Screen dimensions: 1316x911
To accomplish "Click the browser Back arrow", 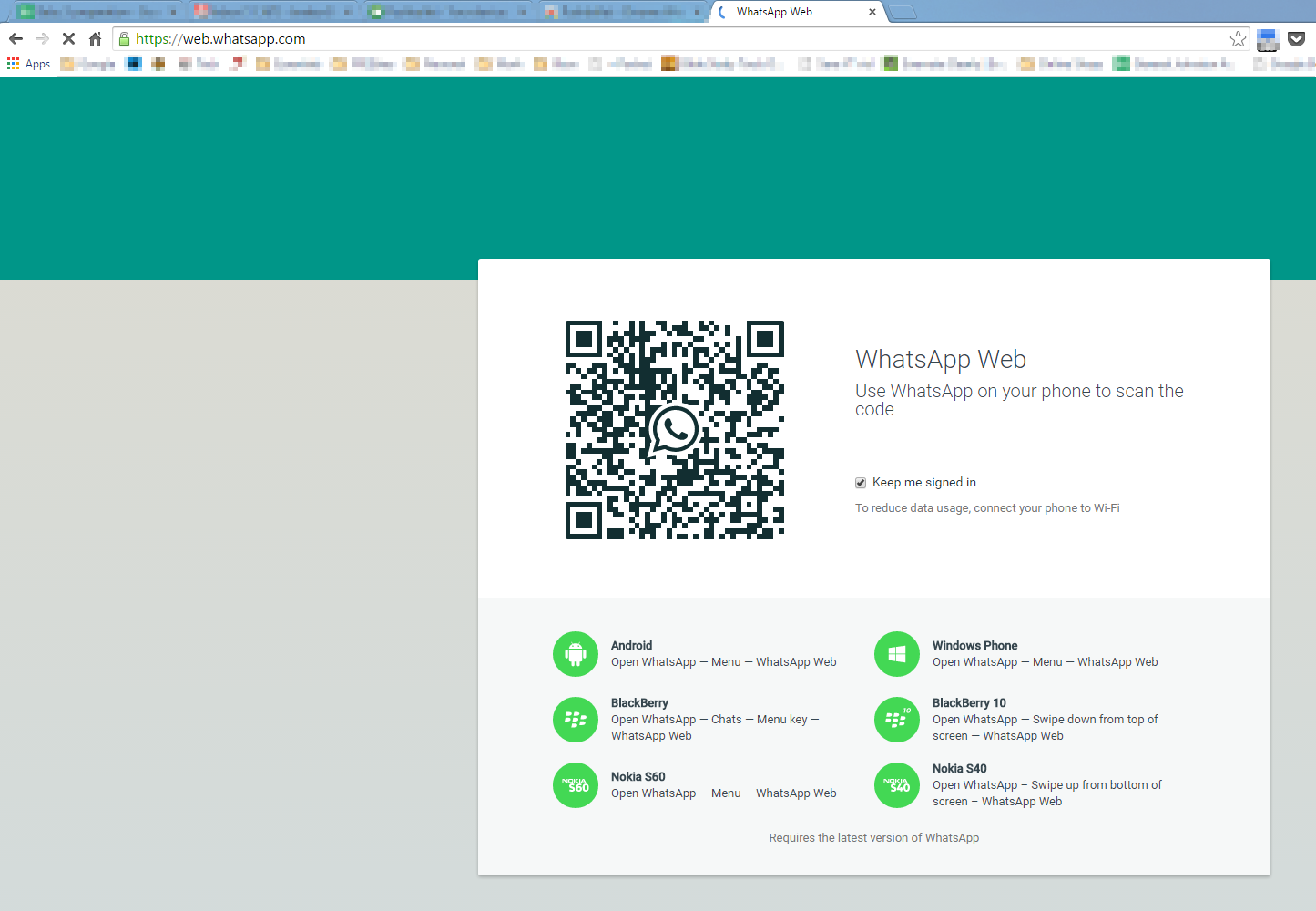I will tap(15, 39).
